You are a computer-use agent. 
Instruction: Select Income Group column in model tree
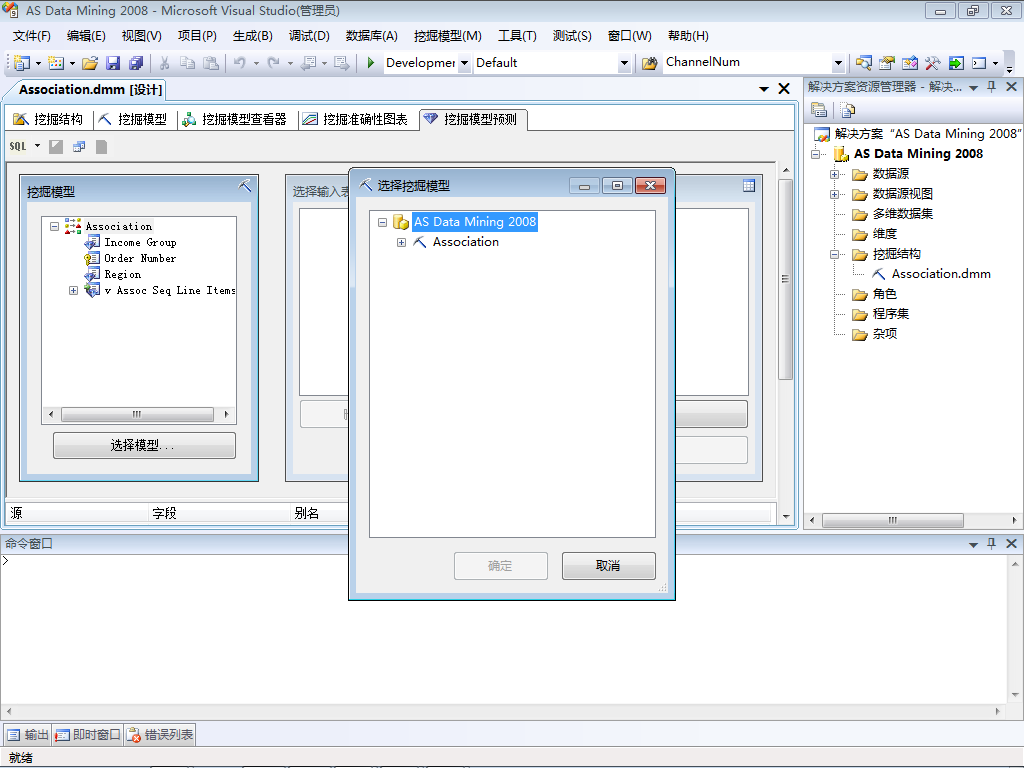140,242
